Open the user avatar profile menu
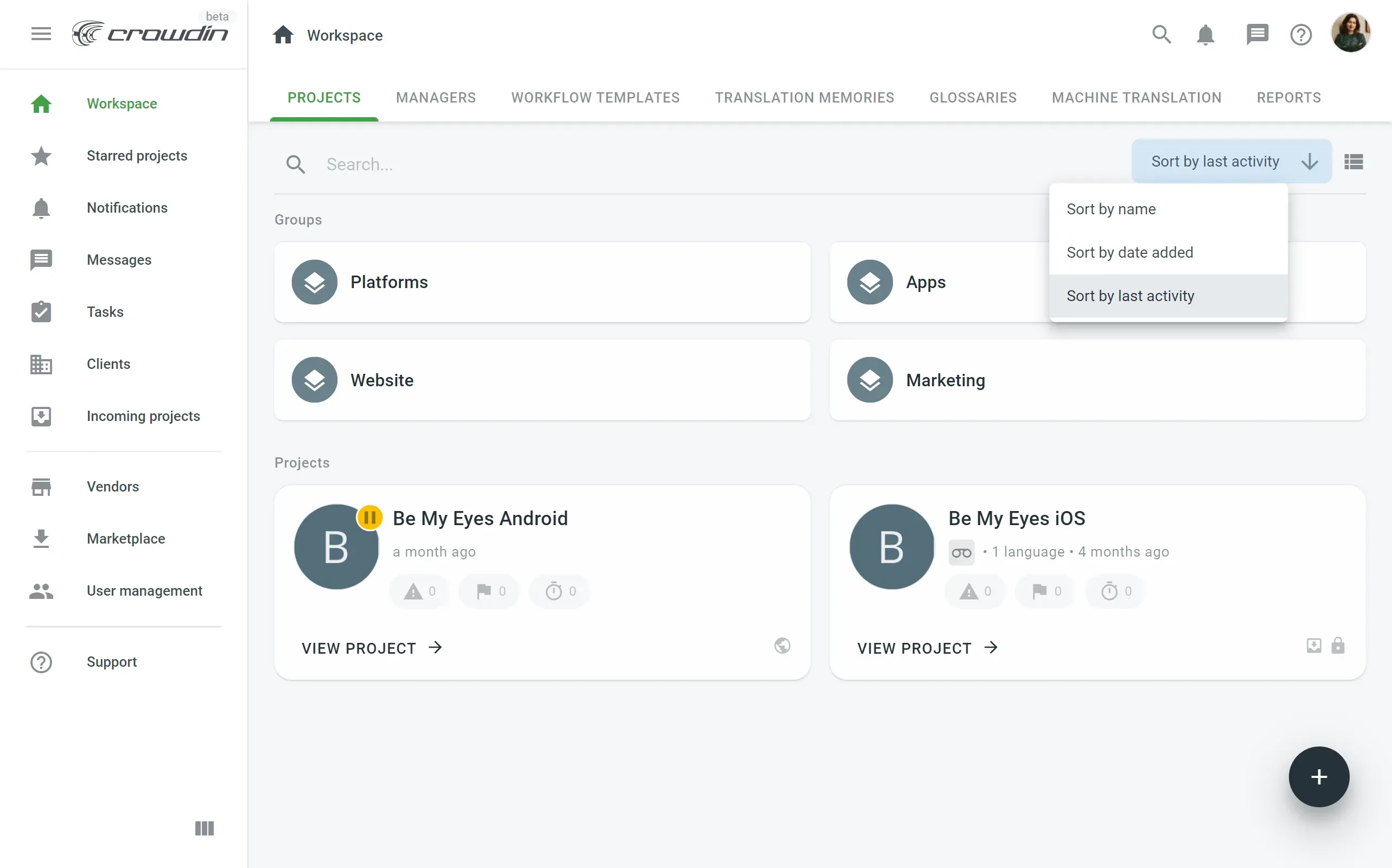This screenshot has width=1392, height=868. 1350,33
